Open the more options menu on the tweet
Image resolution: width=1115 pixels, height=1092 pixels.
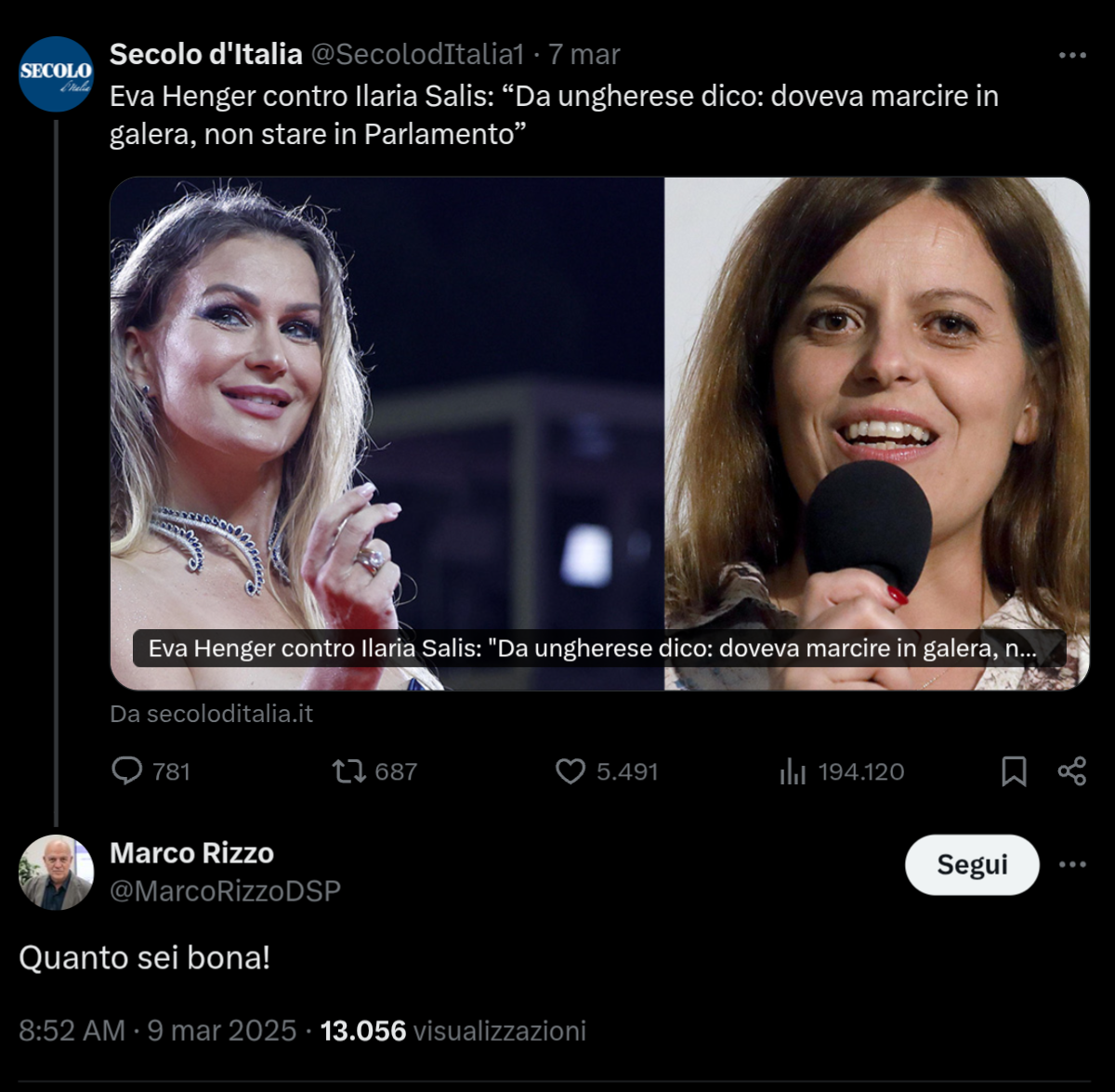coord(1071,56)
